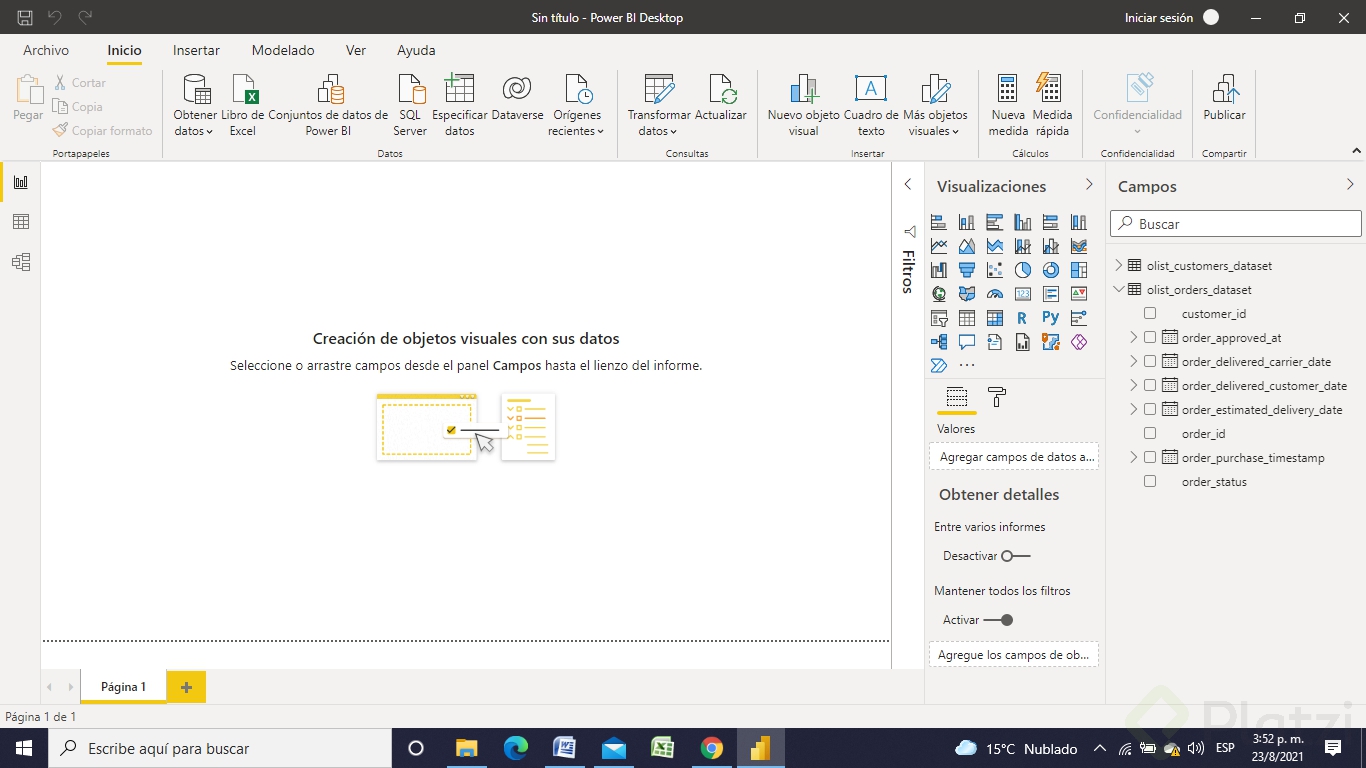Select order_delivered_carrier_date checkbox
This screenshot has width=1366, height=768.
pyautogui.click(x=1150, y=361)
